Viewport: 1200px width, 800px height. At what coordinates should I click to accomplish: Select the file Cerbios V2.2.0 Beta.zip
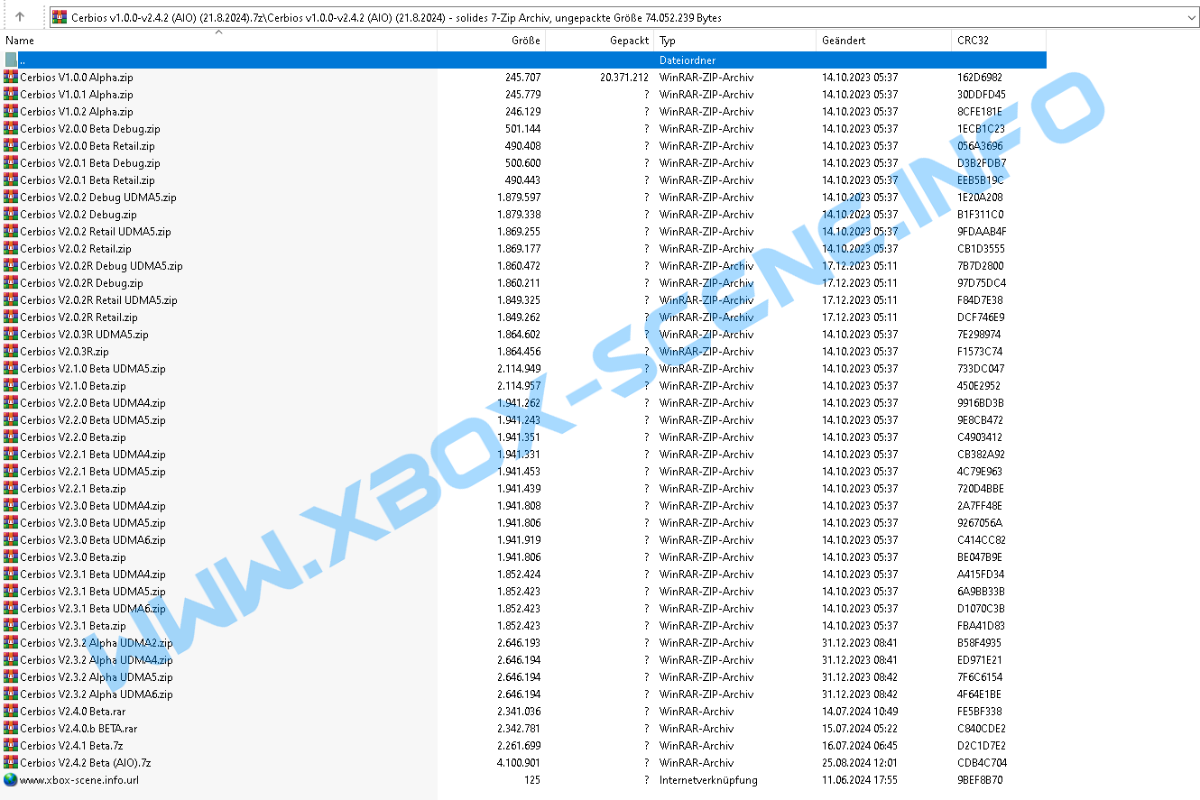(73, 437)
